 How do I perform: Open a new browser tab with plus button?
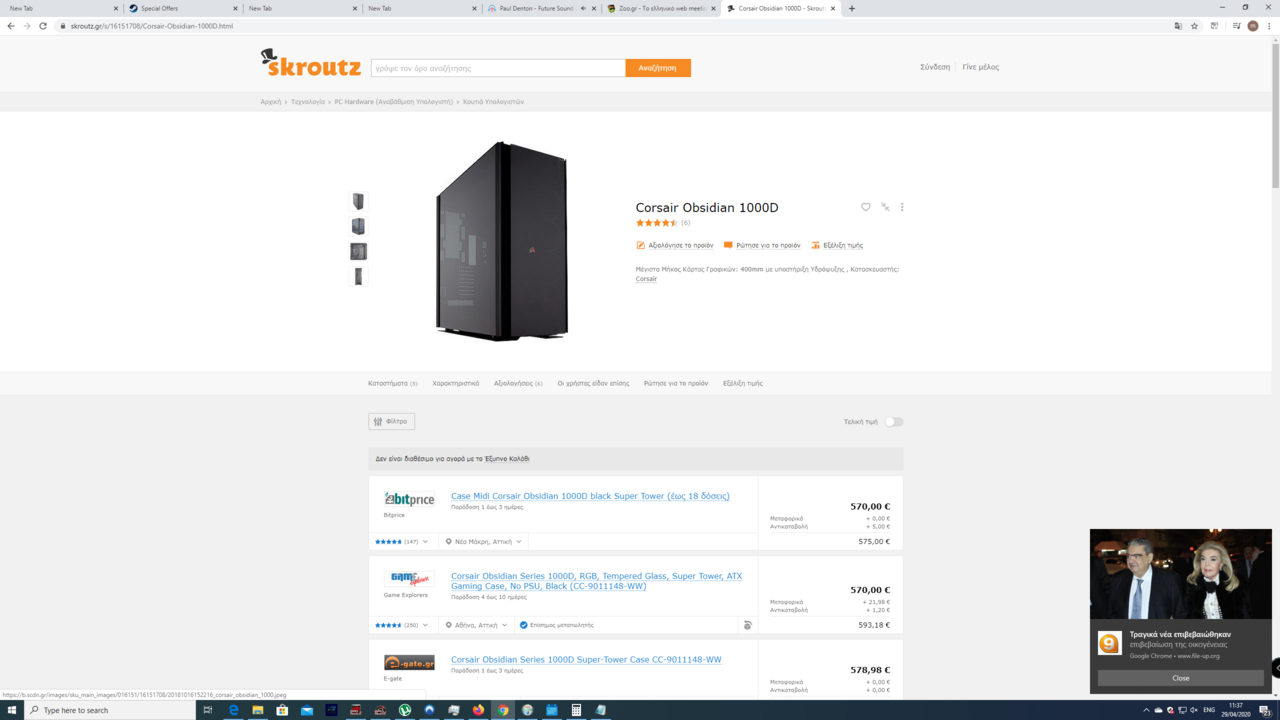852,8
